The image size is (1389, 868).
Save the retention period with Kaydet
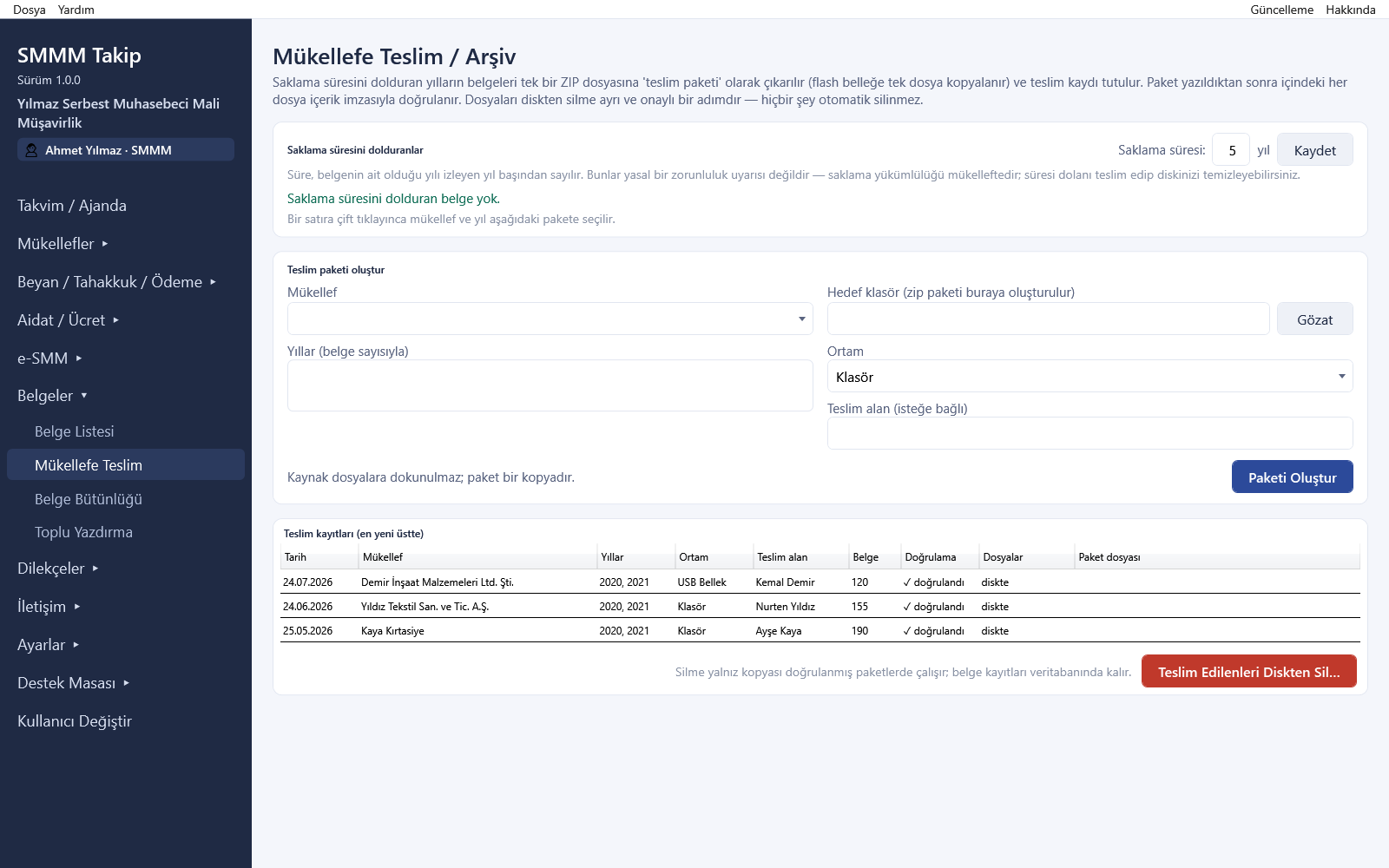tap(1314, 149)
